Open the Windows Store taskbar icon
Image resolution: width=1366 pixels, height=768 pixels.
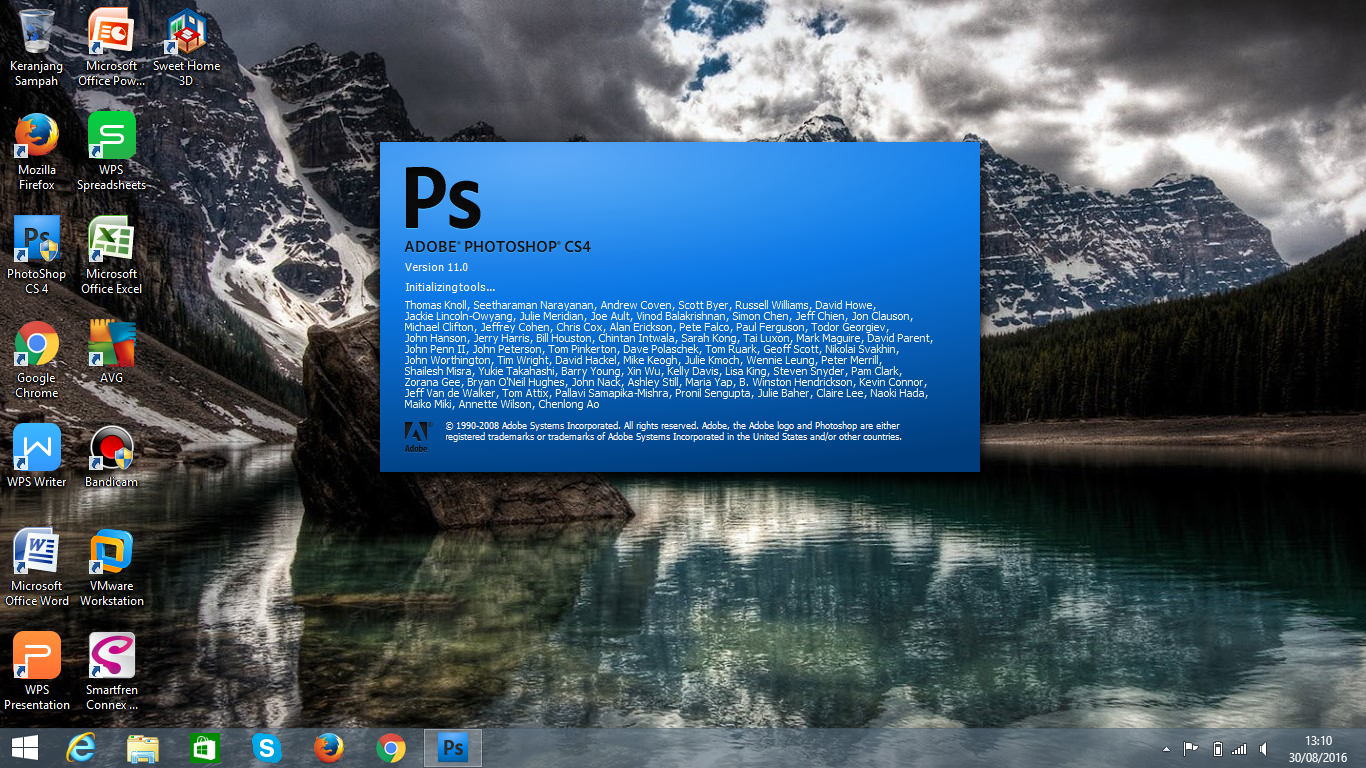coord(204,748)
